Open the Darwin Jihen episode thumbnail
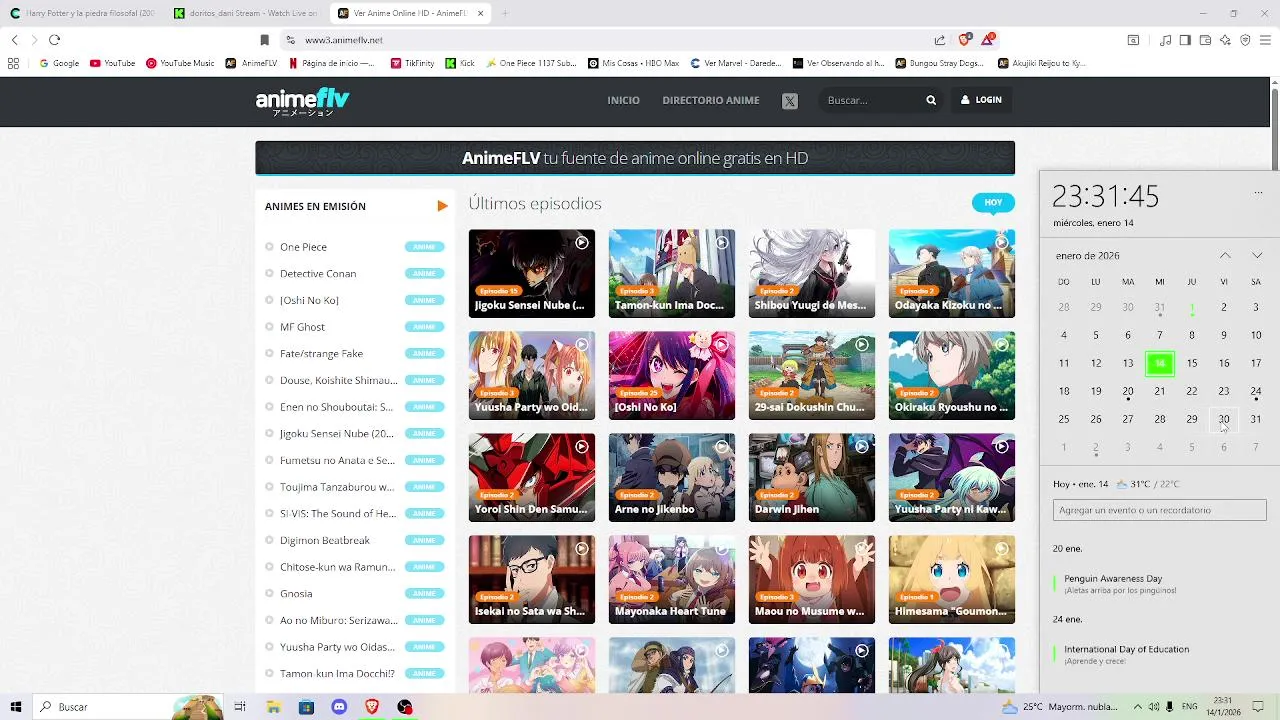1280x720 pixels. click(x=812, y=477)
